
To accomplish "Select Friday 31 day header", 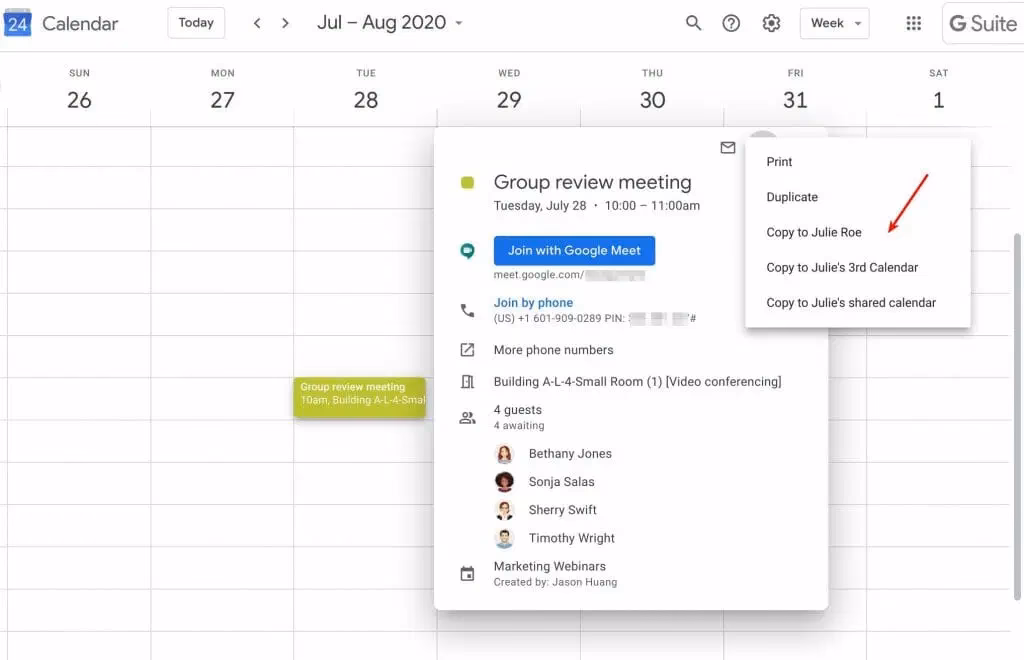I will click(795, 90).
